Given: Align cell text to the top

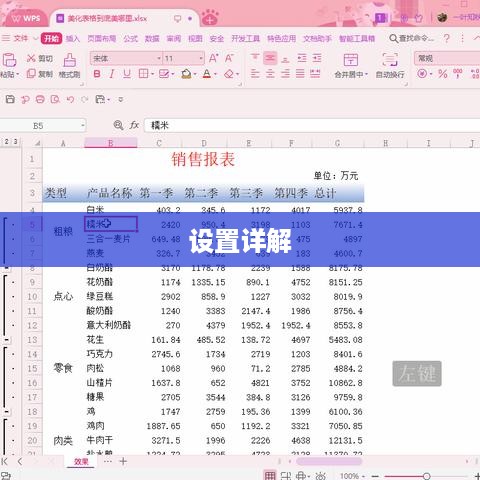Looking at the screenshot, I should click(255, 58).
